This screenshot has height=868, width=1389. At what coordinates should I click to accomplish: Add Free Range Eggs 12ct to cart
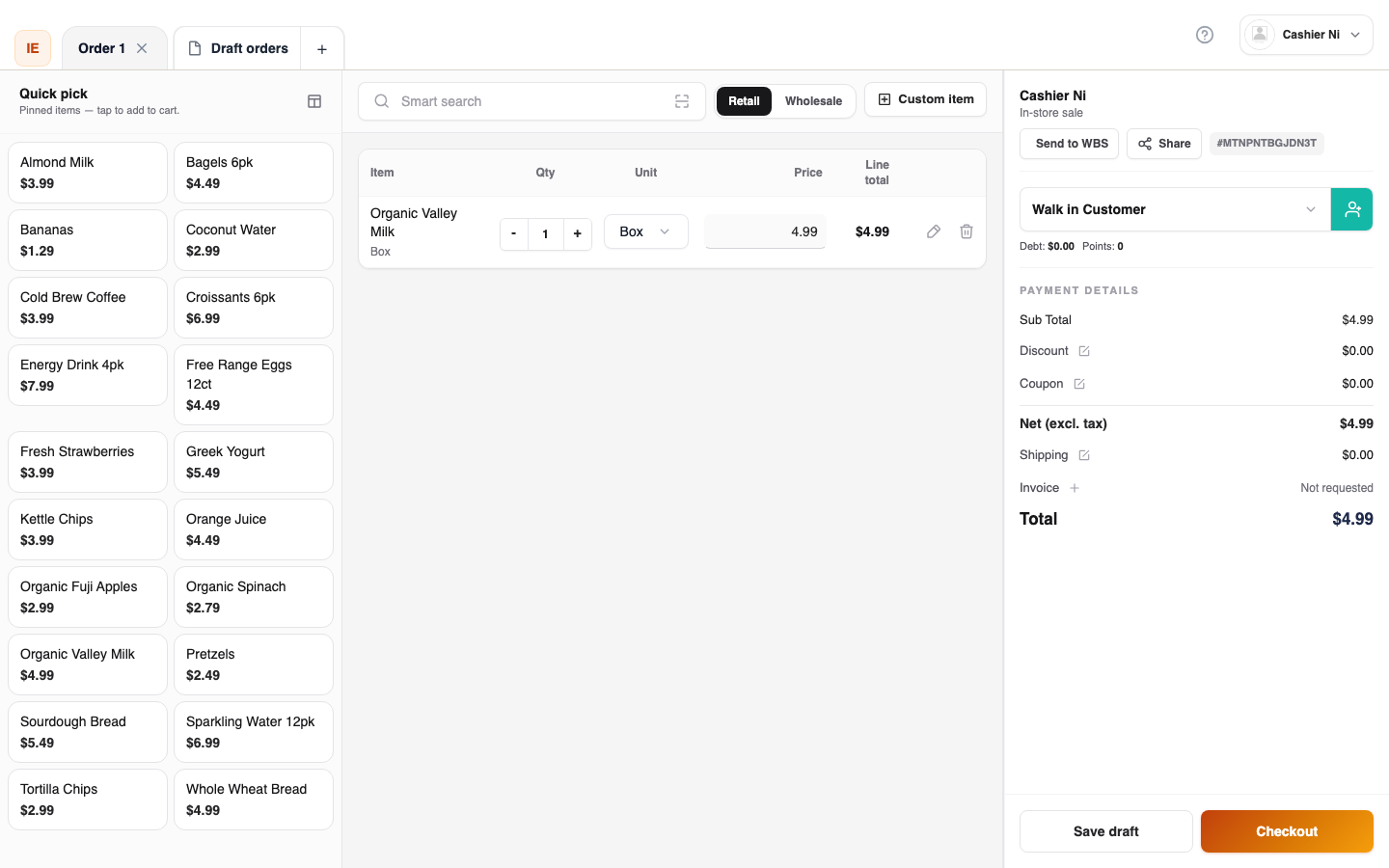254,385
